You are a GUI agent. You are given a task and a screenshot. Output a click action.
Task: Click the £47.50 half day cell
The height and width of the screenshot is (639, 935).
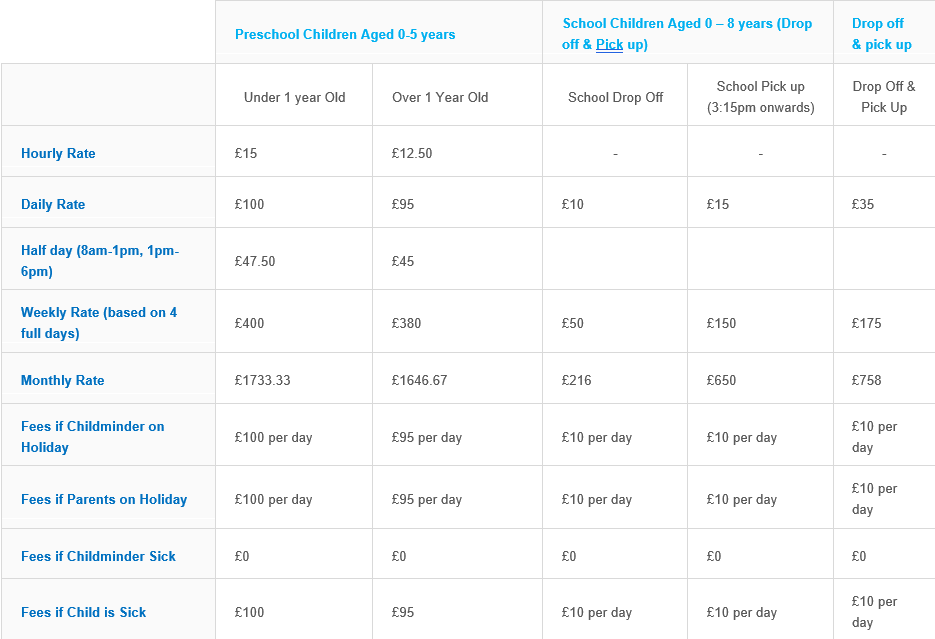coord(255,262)
